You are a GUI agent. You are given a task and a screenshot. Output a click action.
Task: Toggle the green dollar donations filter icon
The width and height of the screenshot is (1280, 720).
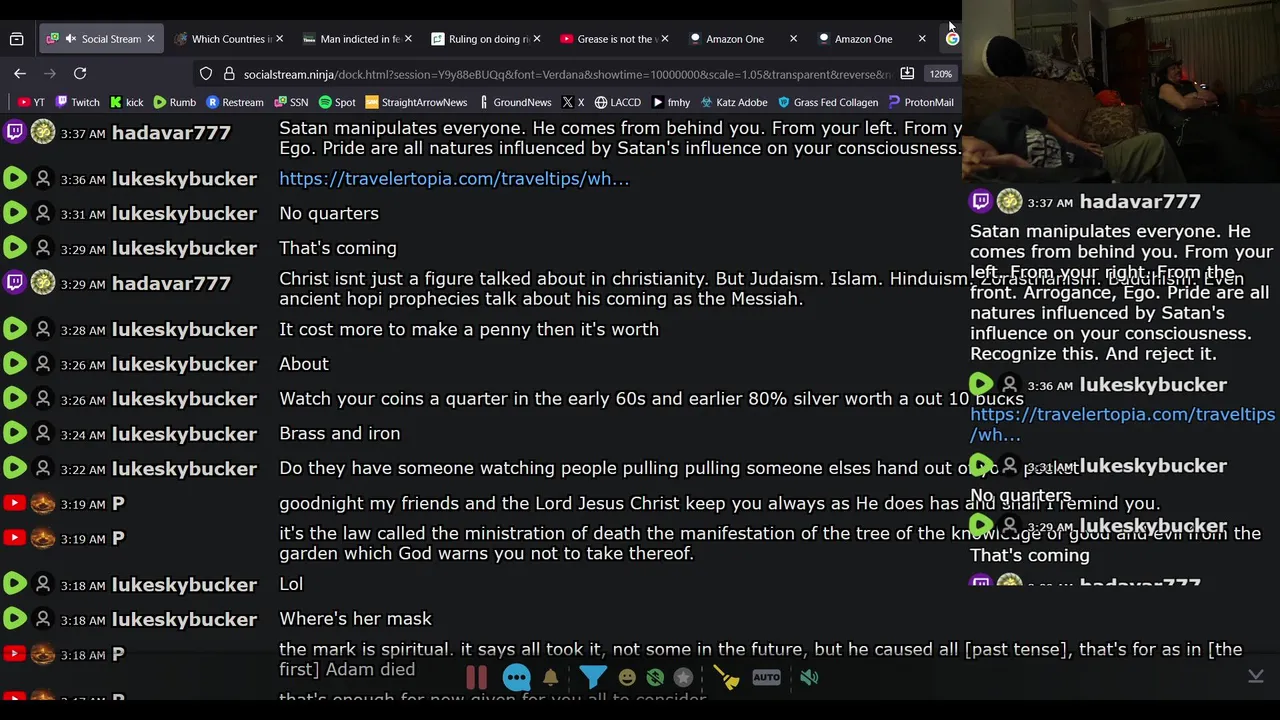click(655, 677)
